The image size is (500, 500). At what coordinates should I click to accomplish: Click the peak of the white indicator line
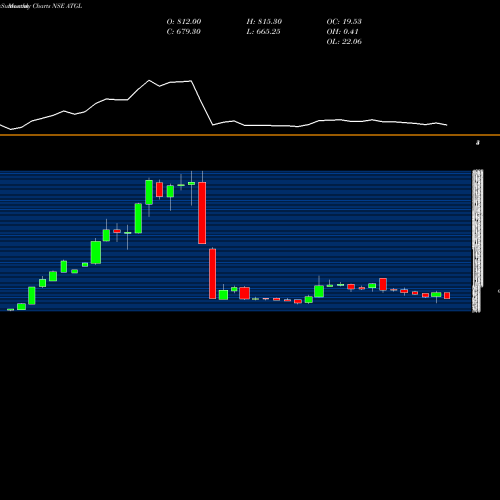149,80
